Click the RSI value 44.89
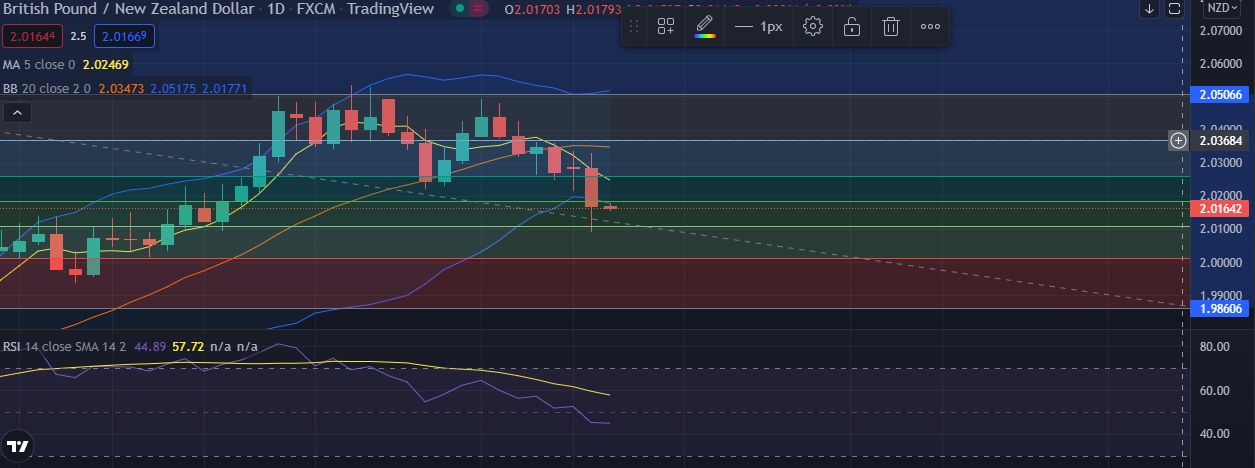Screen dimensions: 1255x468 coord(150,347)
